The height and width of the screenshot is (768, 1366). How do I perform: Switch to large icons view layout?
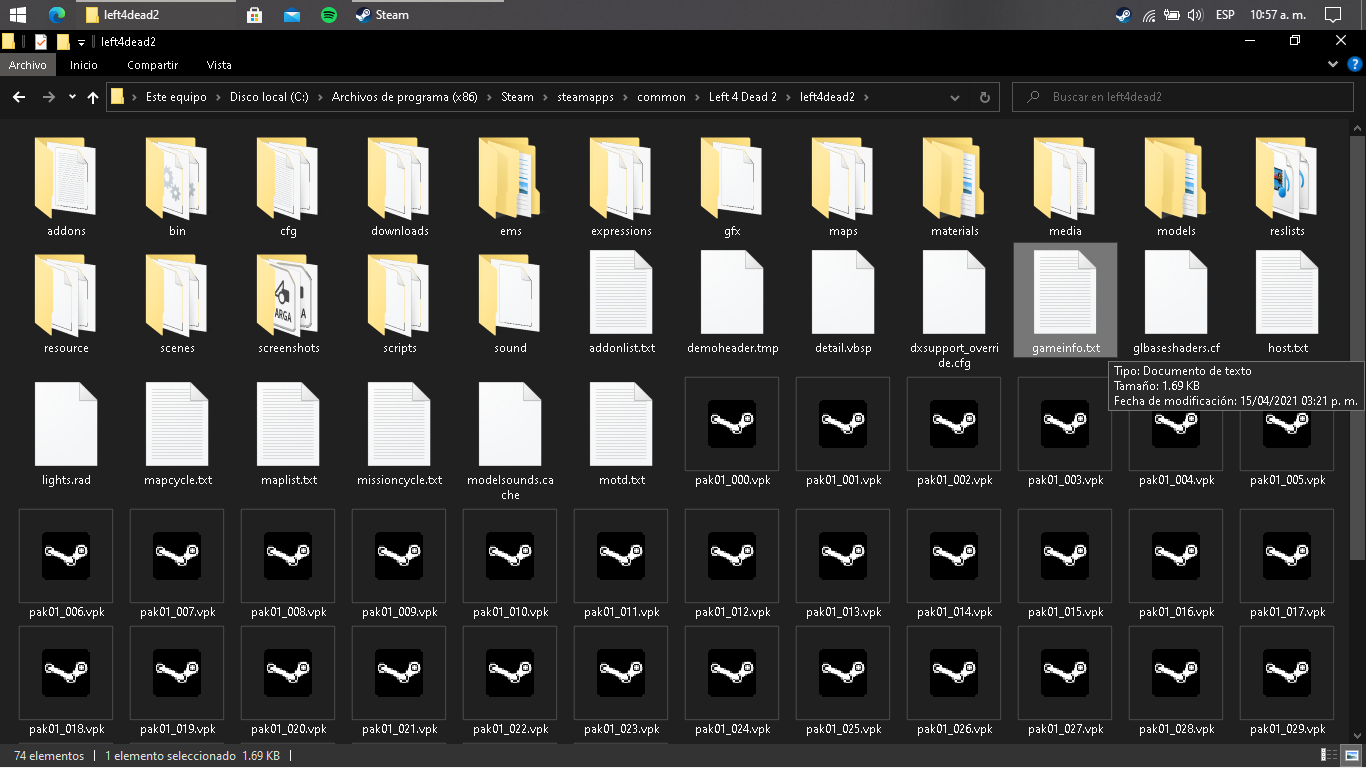click(x=1352, y=756)
